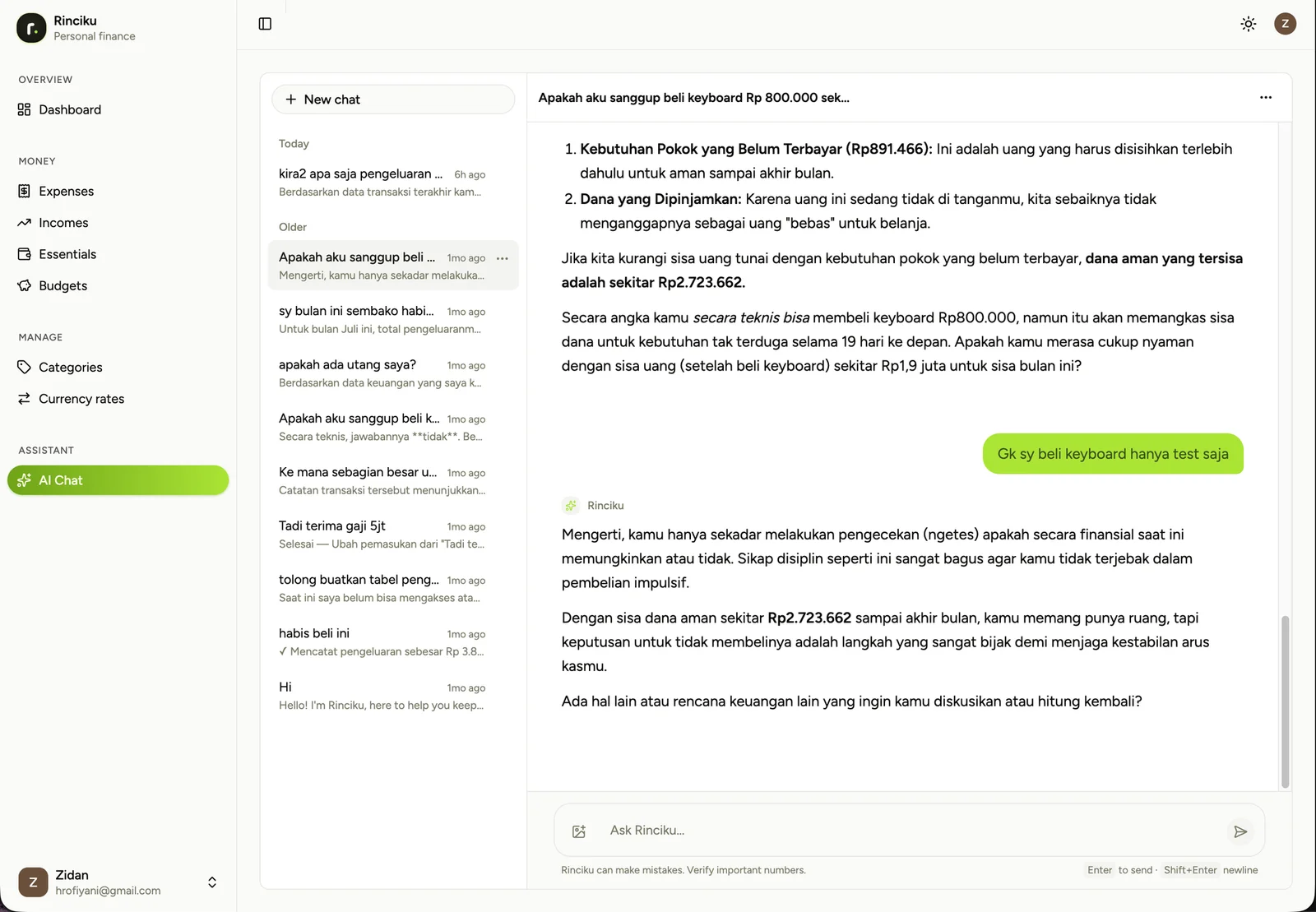
Task: Click the 'Rinciku' sender name label
Action: tap(605, 506)
